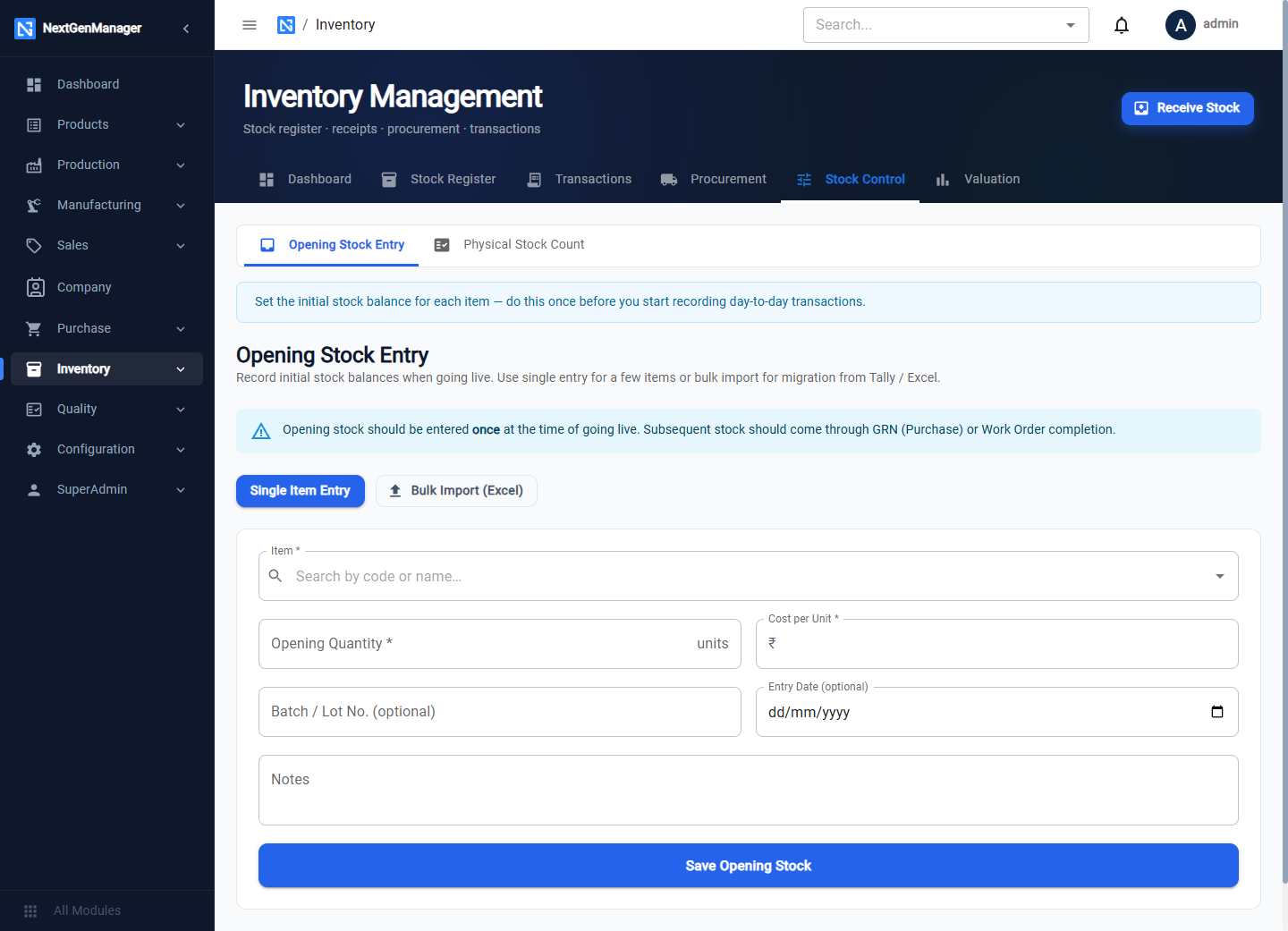Choose Single Item Entry mode
1288x931 pixels.
pos(301,491)
